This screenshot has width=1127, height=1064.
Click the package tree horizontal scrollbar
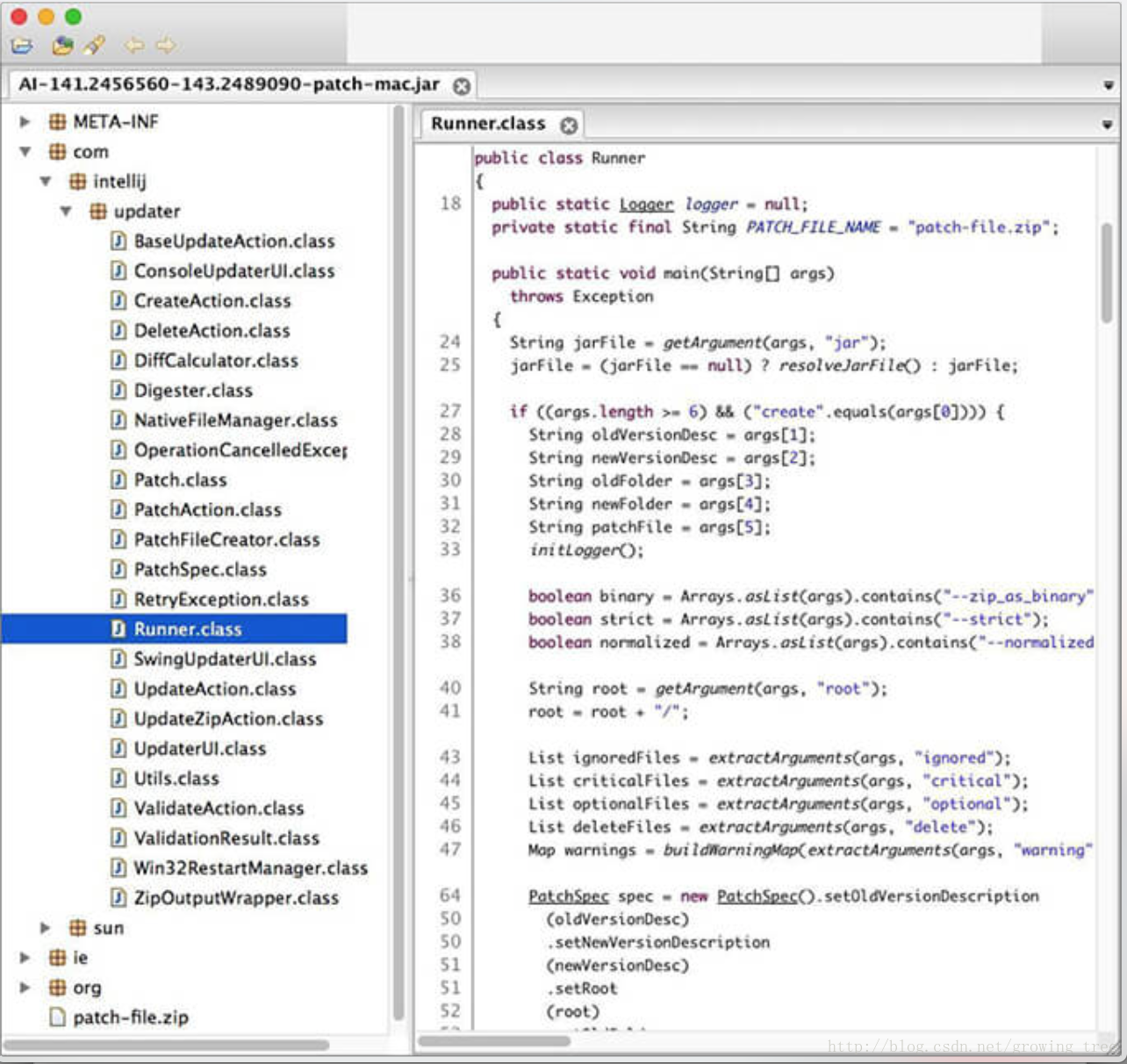point(167,1045)
